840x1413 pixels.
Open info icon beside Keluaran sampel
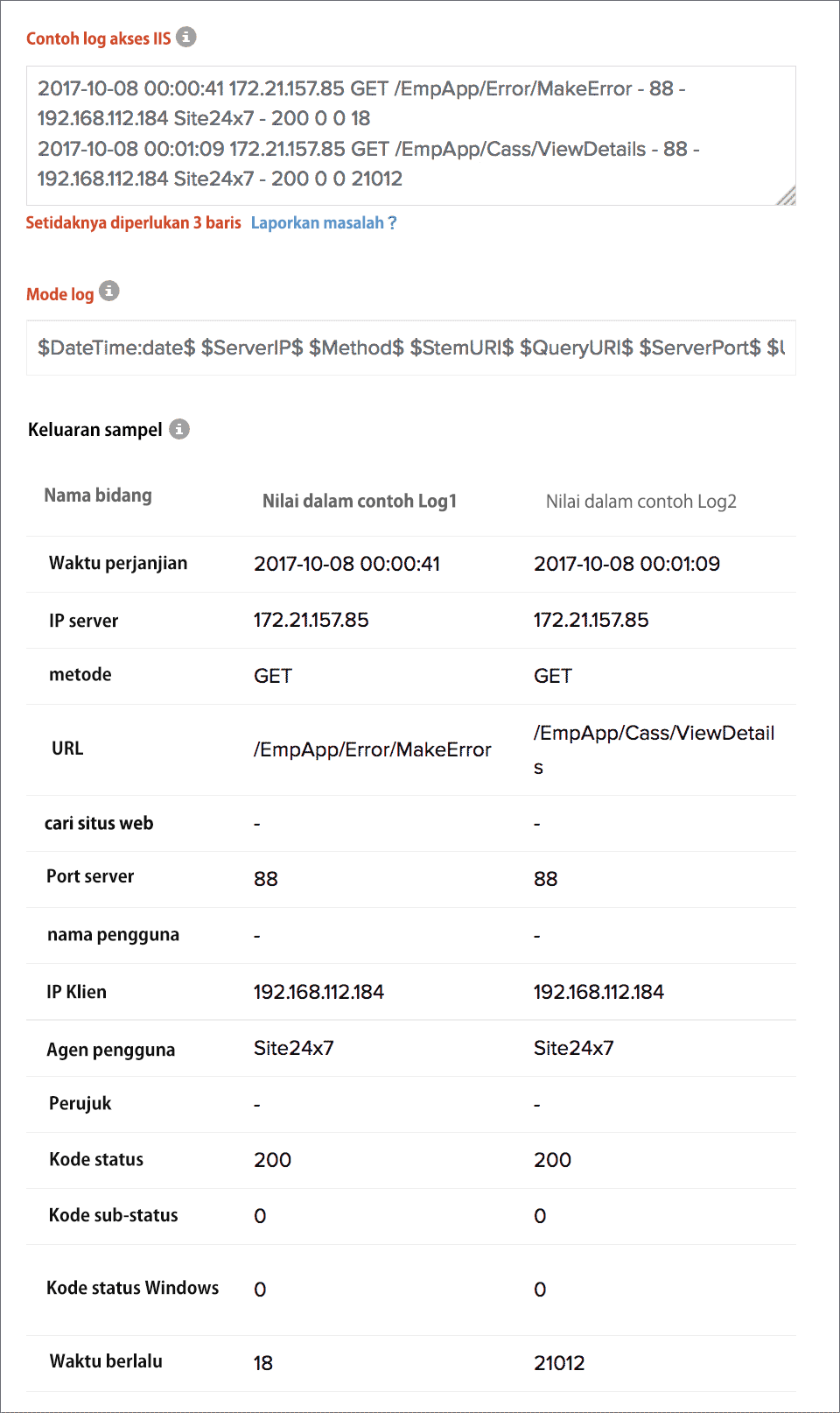[179, 429]
